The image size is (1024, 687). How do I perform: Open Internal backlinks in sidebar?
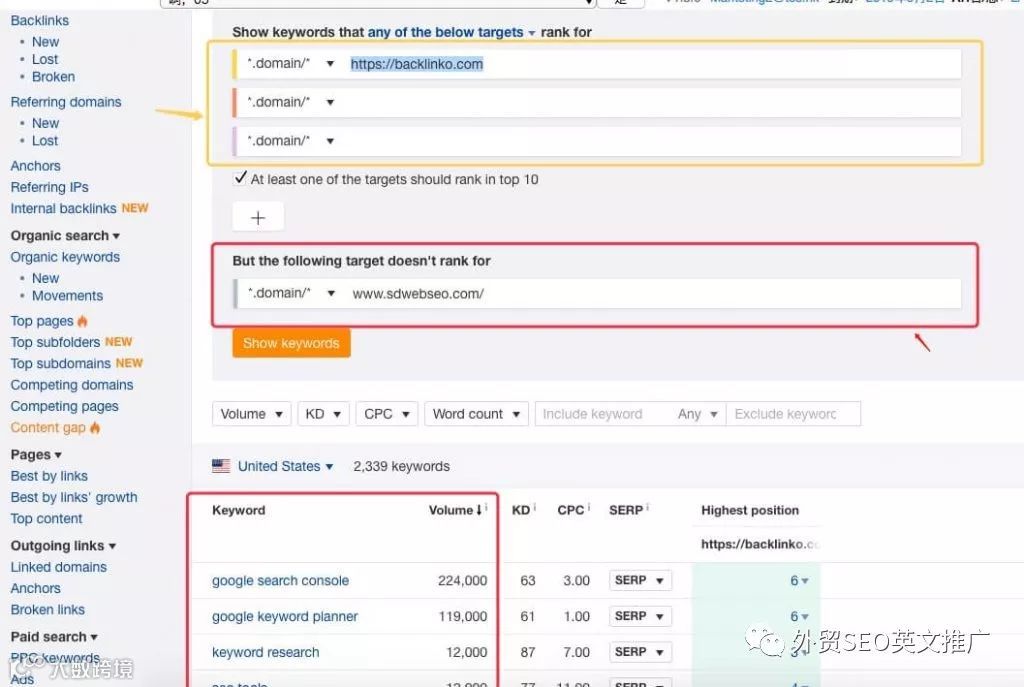click(x=63, y=208)
